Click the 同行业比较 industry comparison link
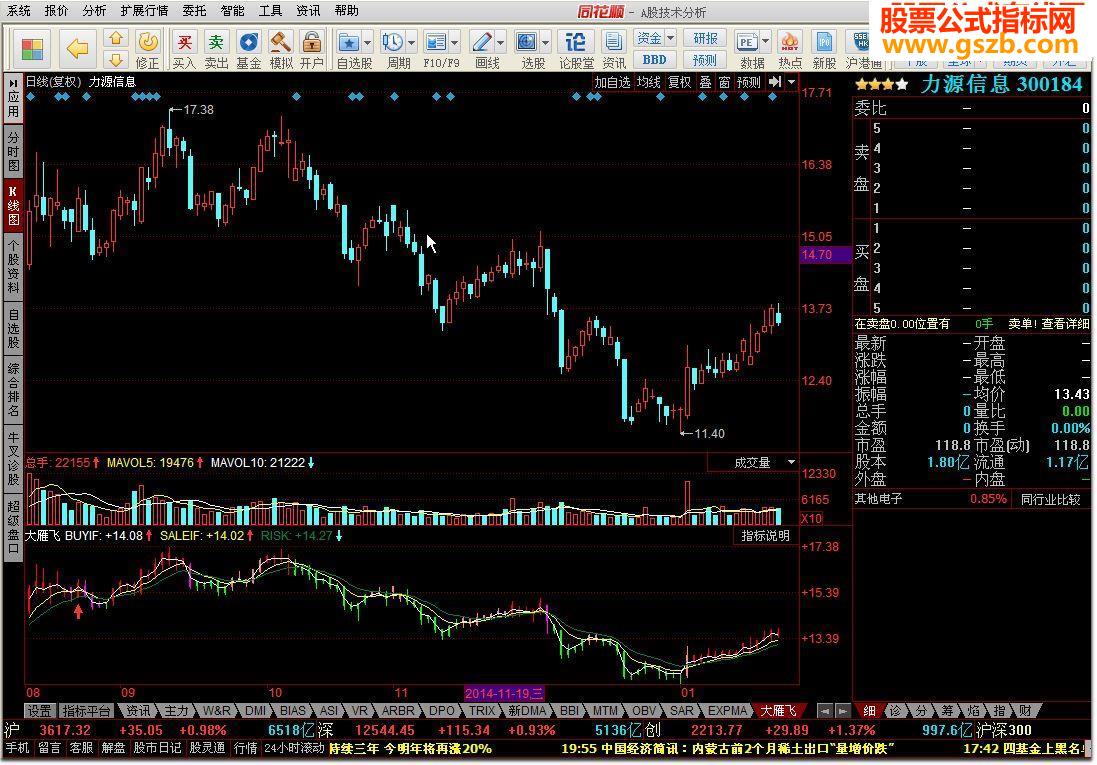 click(x=1050, y=499)
